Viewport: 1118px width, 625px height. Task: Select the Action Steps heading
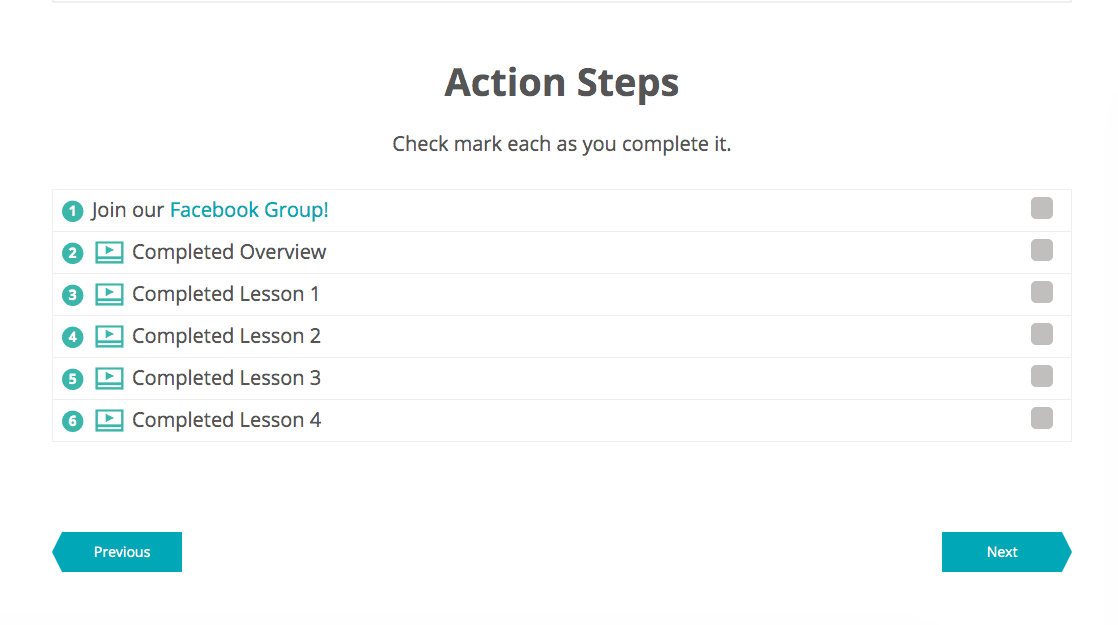(x=561, y=82)
